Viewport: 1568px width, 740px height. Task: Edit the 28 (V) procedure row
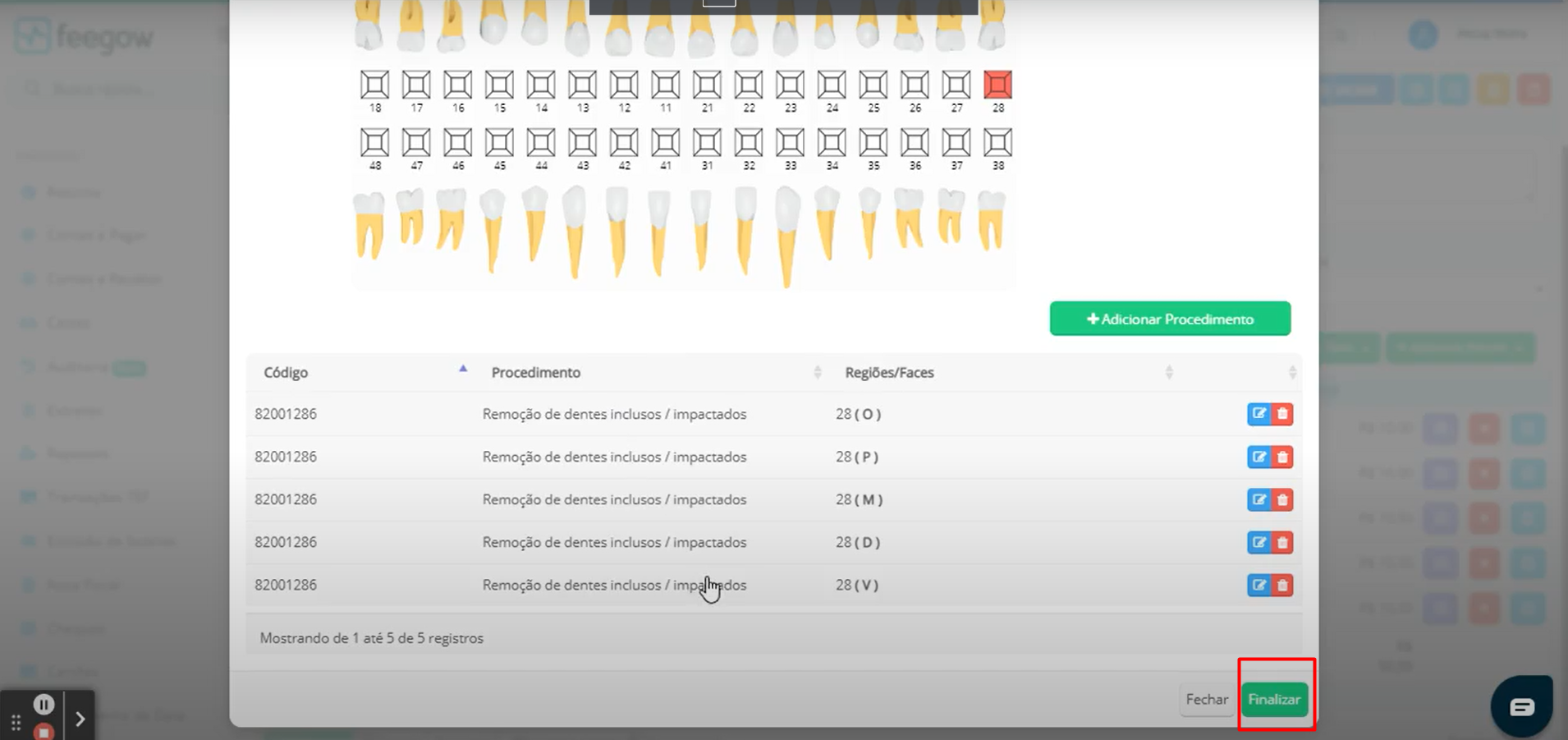point(1259,585)
